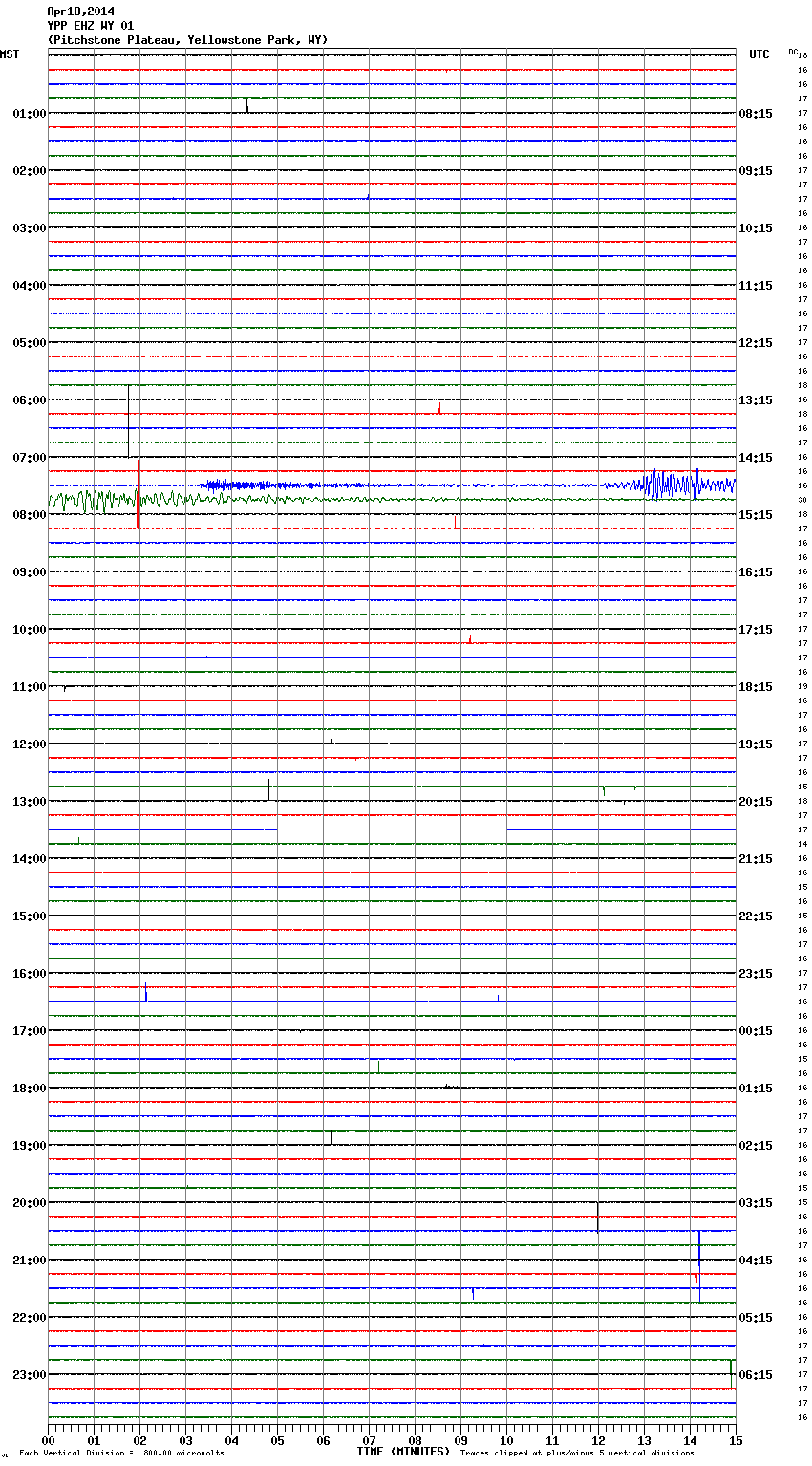
Task: Click the 08:15 UTC time label
Action: coord(756,114)
